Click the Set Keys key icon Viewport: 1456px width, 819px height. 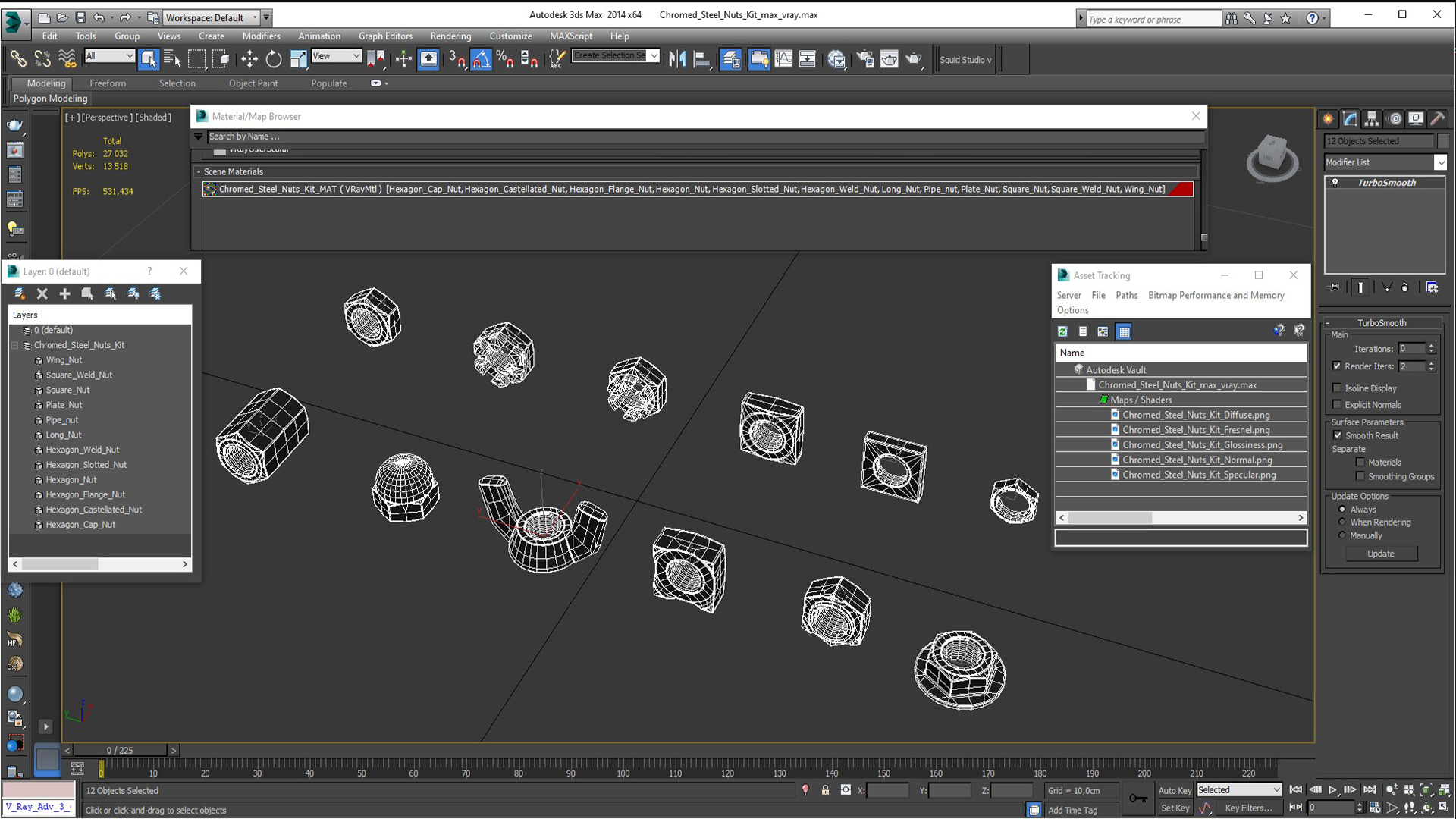click(1137, 799)
